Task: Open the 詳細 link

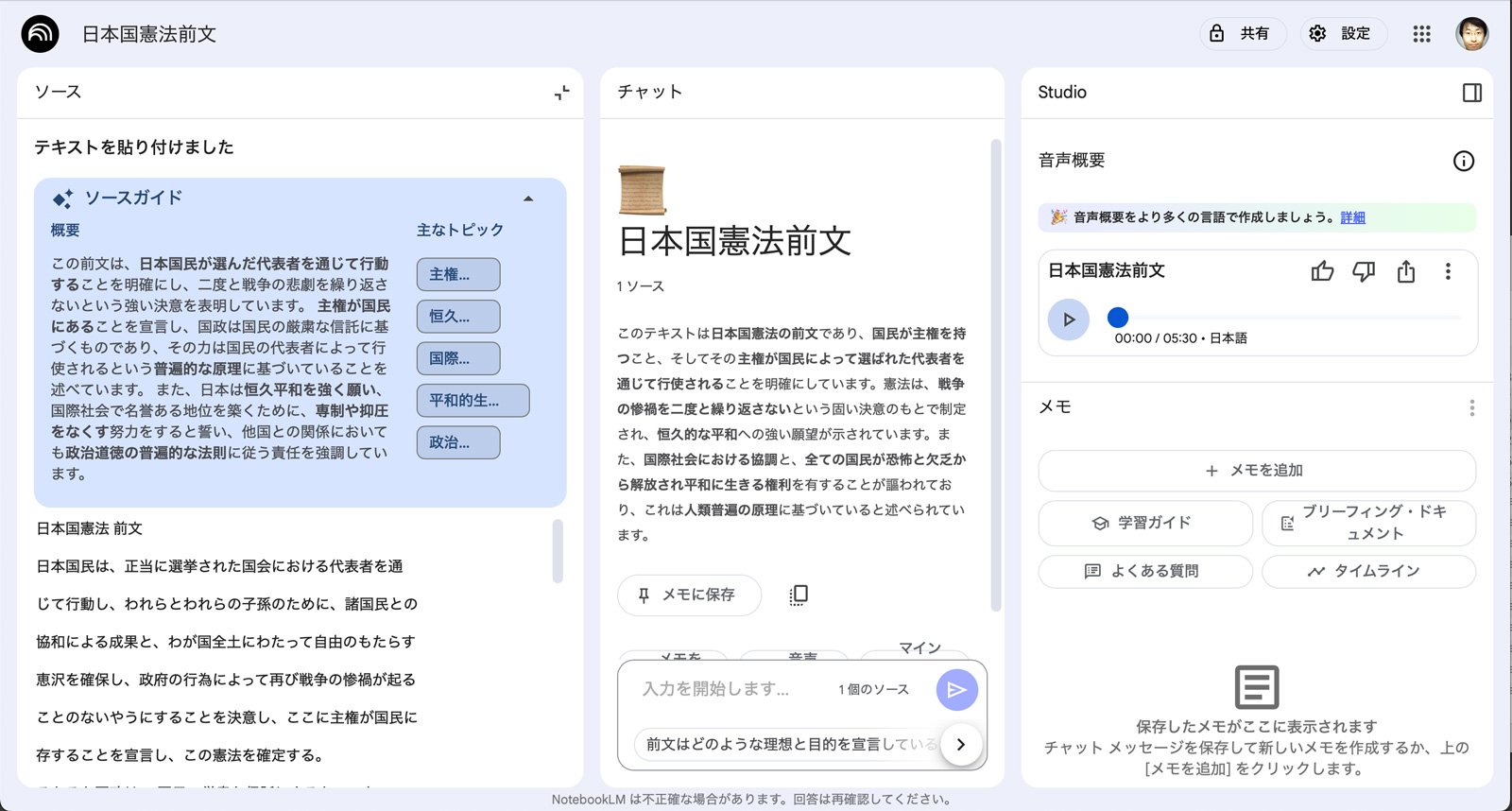Action: pyautogui.click(x=1352, y=217)
